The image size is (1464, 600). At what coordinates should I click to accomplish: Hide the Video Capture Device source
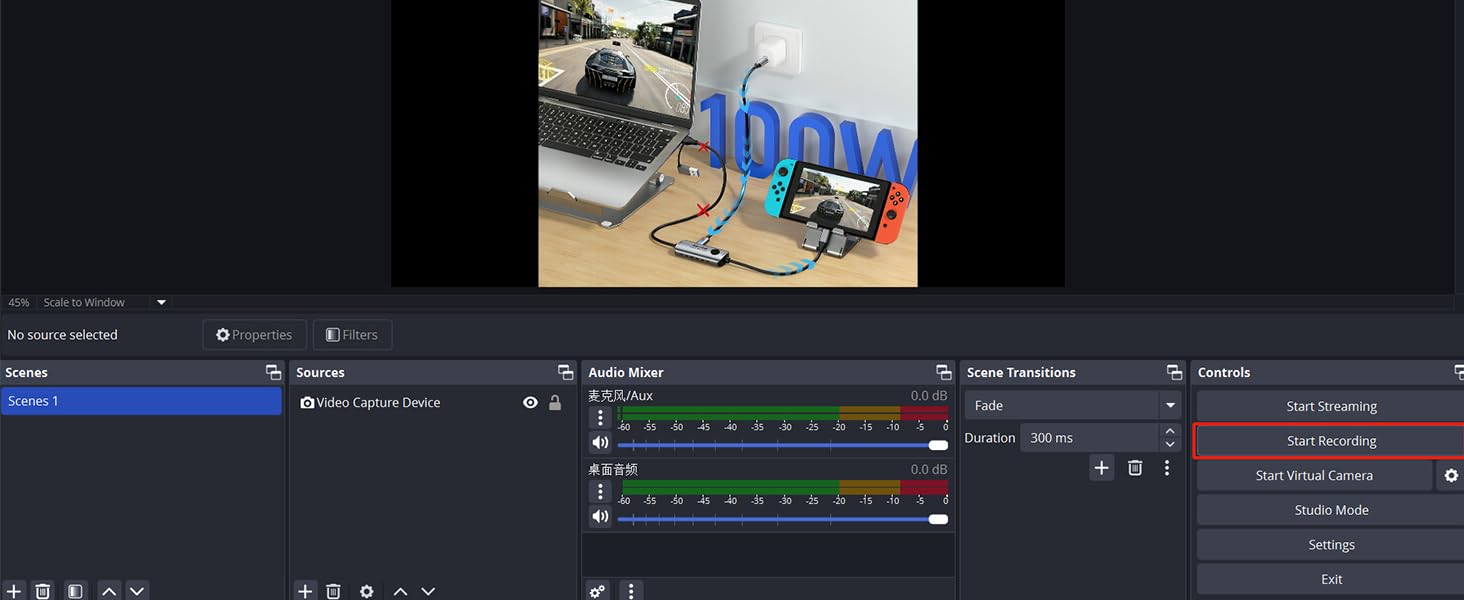[x=530, y=403]
